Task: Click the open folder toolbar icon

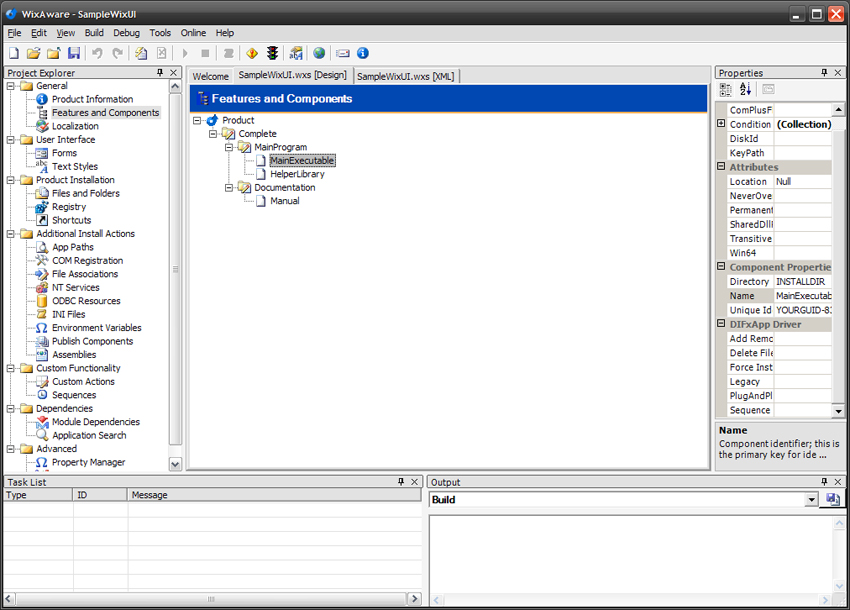Action: (34, 53)
